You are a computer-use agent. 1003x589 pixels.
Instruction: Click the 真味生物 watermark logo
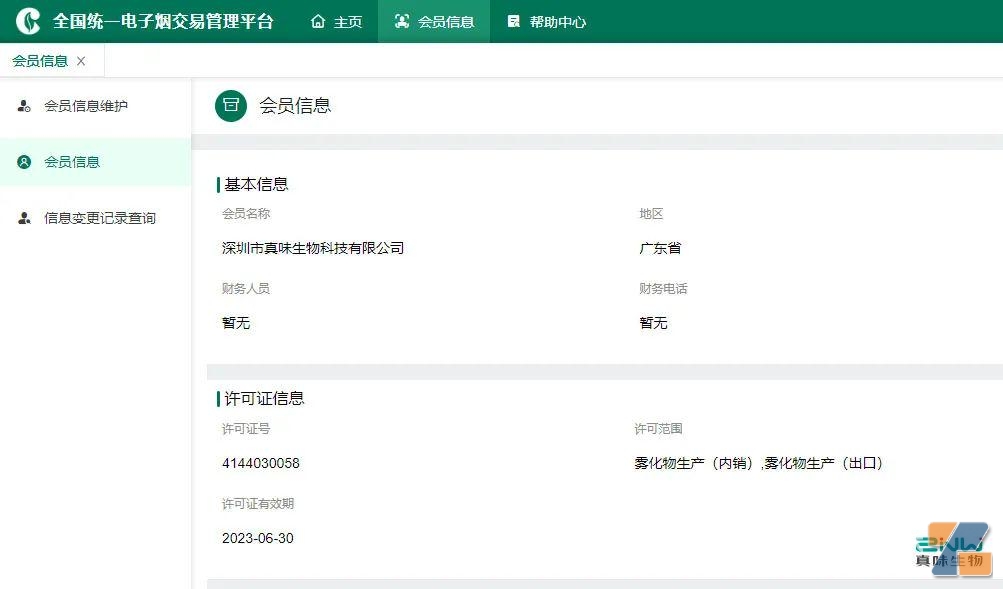coord(953,550)
